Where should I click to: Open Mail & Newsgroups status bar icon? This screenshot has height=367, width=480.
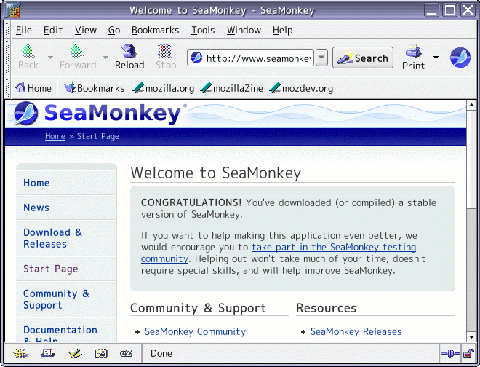point(48,353)
